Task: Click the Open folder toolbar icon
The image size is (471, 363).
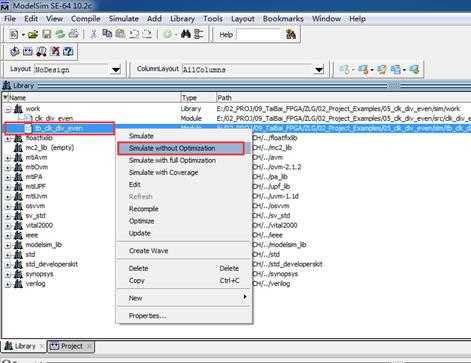Action: click(33, 34)
